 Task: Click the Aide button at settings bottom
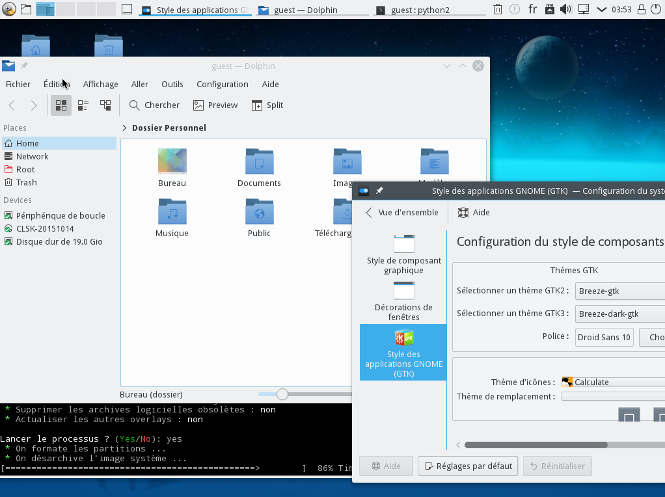pyautogui.click(x=386, y=466)
